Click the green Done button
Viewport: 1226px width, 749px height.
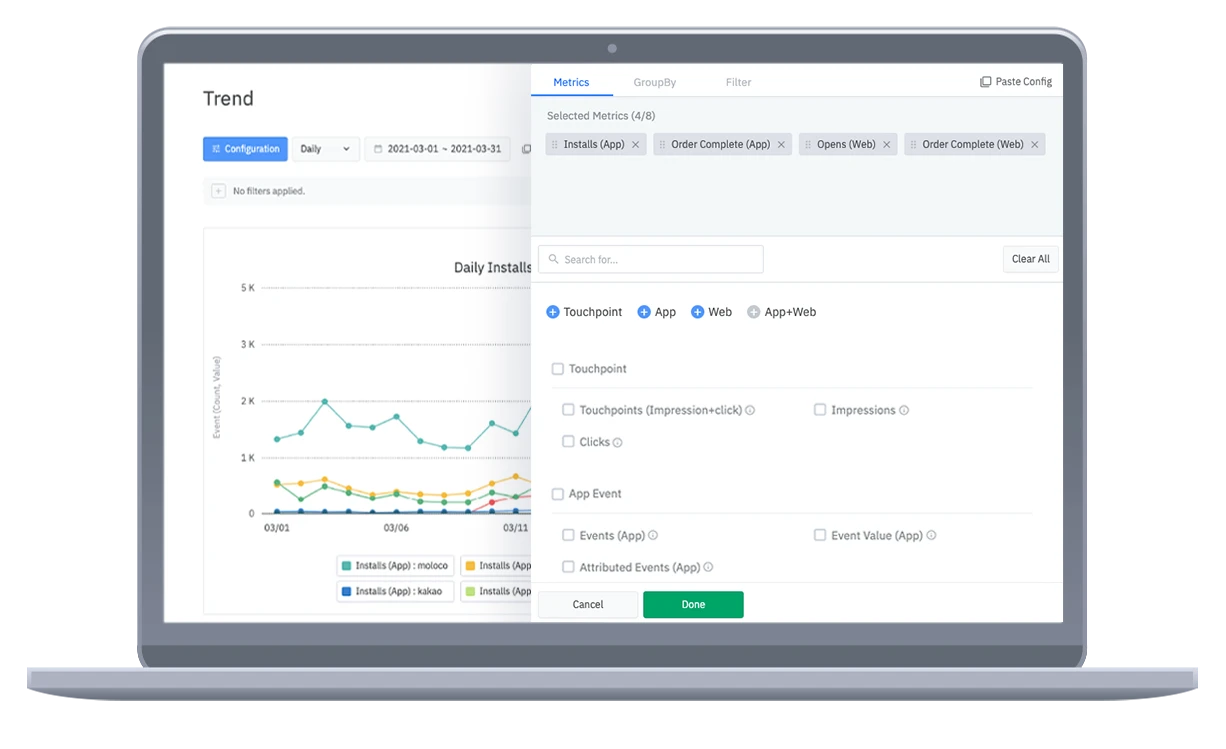point(693,605)
